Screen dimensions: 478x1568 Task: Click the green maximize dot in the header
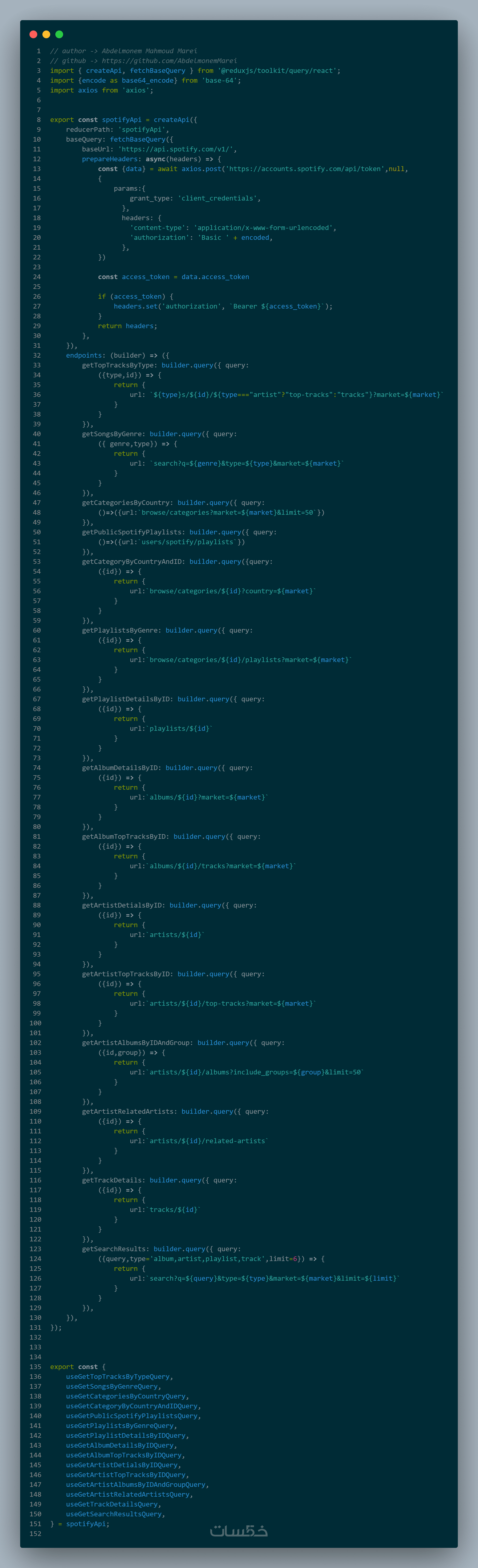tap(59, 35)
